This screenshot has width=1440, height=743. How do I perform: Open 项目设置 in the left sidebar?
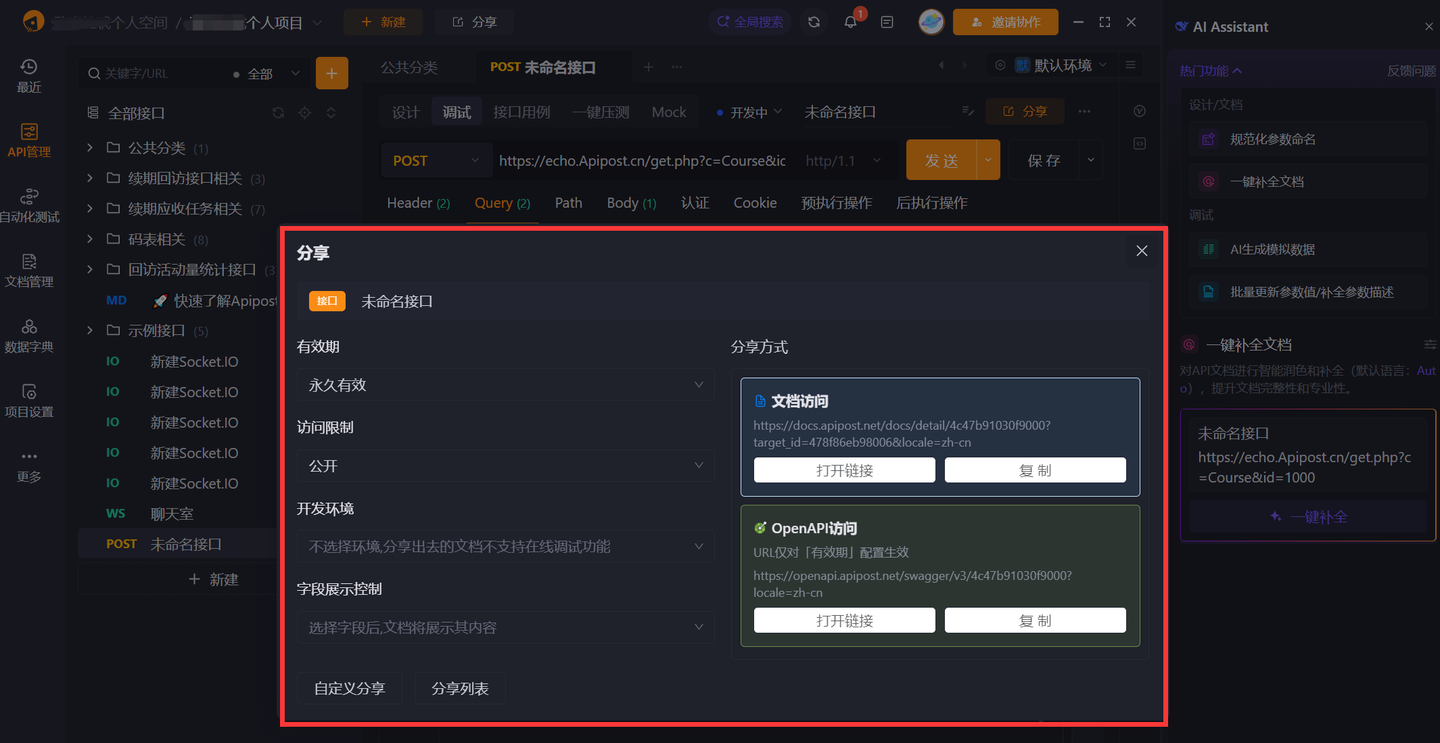[29, 401]
